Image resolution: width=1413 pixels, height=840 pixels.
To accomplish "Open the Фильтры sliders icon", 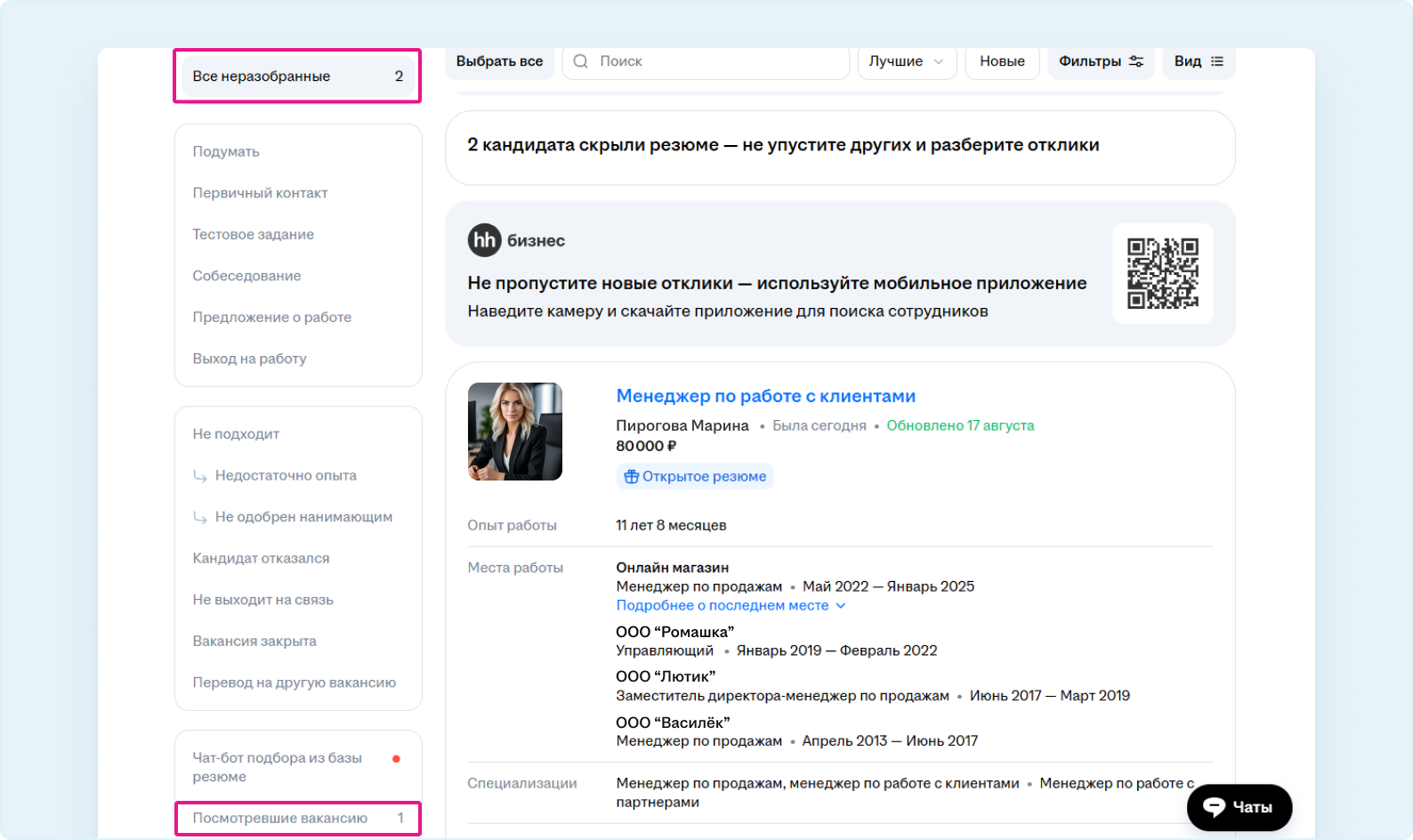I will coord(1136,61).
